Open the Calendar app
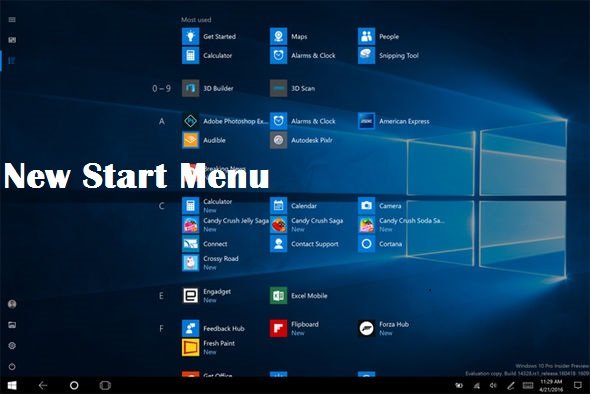This screenshot has width=590, height=394. click(293, 205)
